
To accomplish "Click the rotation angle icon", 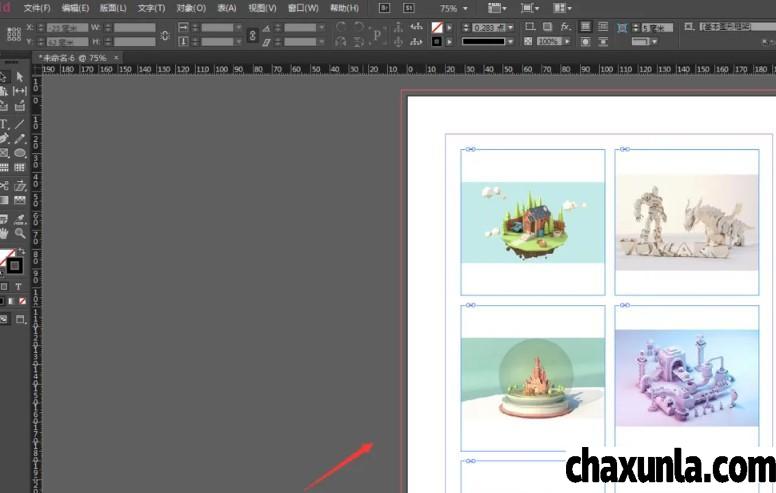I will coord(267,28).
